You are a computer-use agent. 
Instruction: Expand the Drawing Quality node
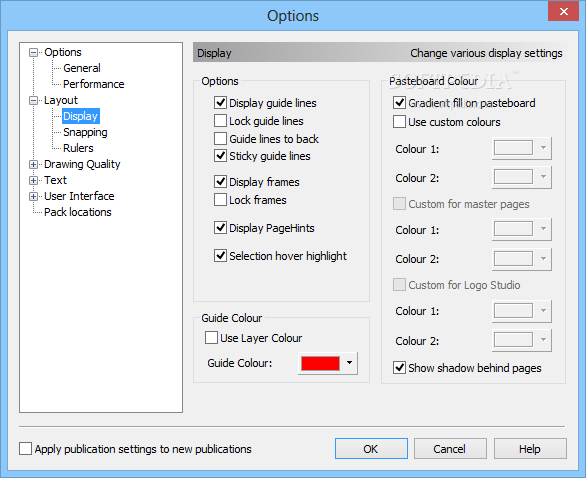point(33,164)
